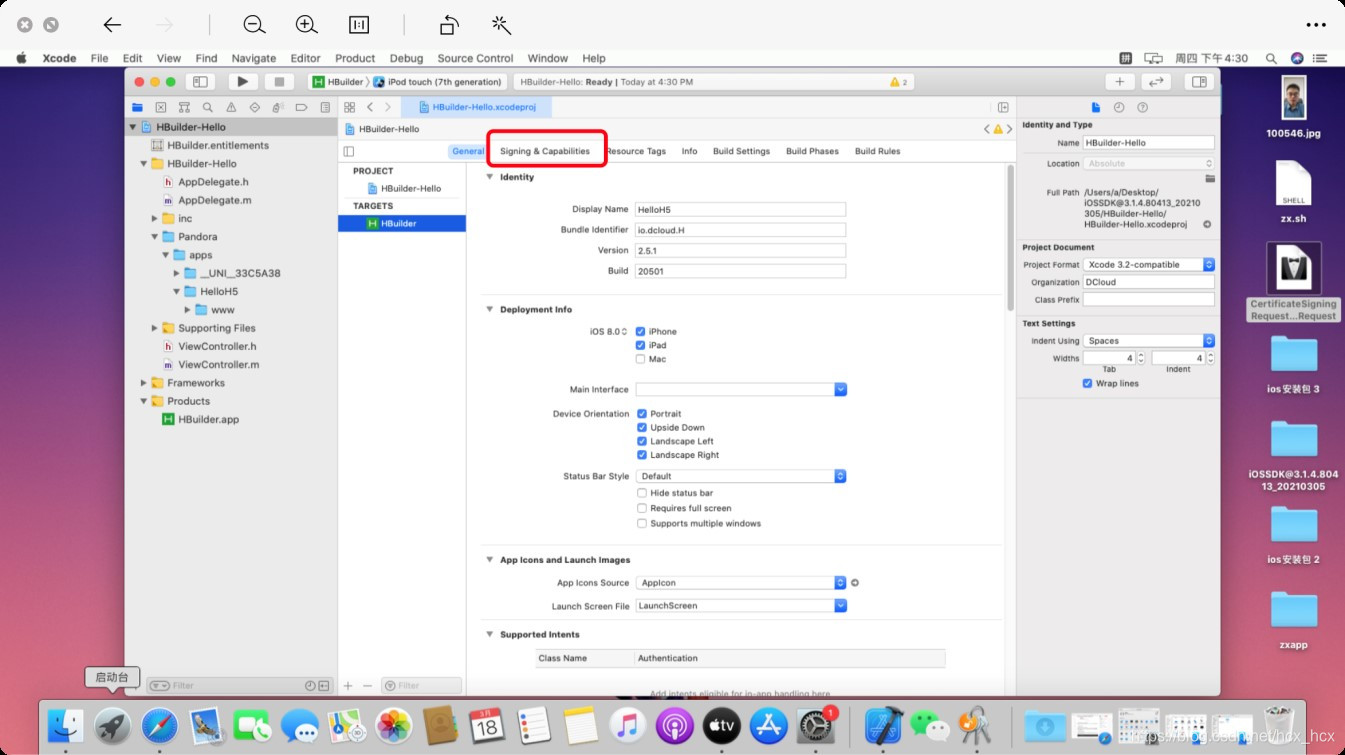Open the Report navigator
Screen dimensions: 1345x755
[325, 107]
